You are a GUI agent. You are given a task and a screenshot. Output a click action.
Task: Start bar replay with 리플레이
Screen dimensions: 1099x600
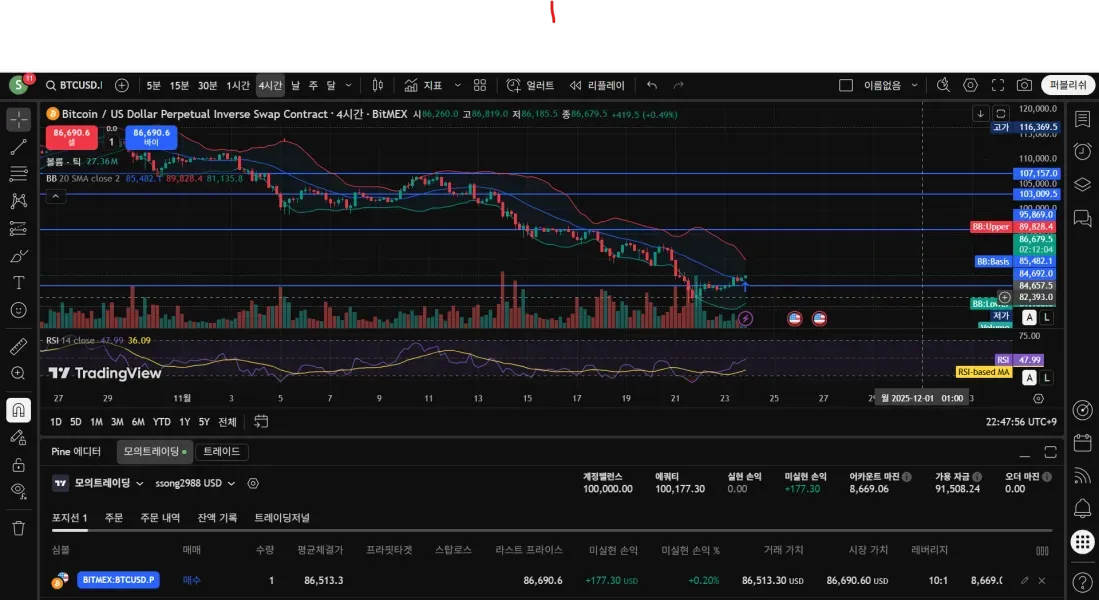point(596,86)
